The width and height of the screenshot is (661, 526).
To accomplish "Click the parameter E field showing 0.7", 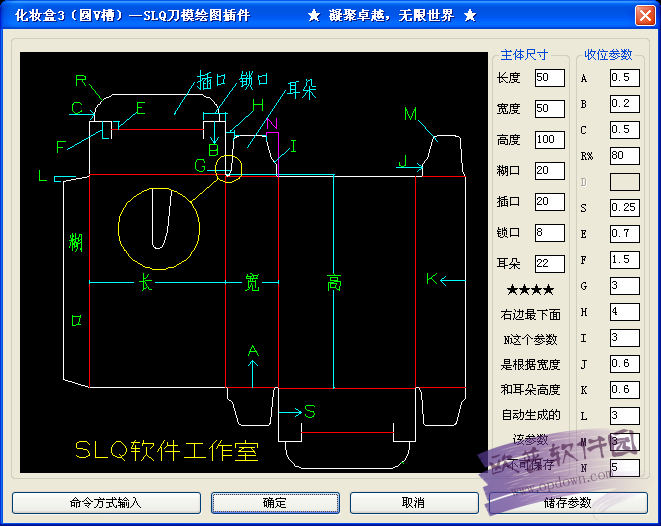I will 625,234.
